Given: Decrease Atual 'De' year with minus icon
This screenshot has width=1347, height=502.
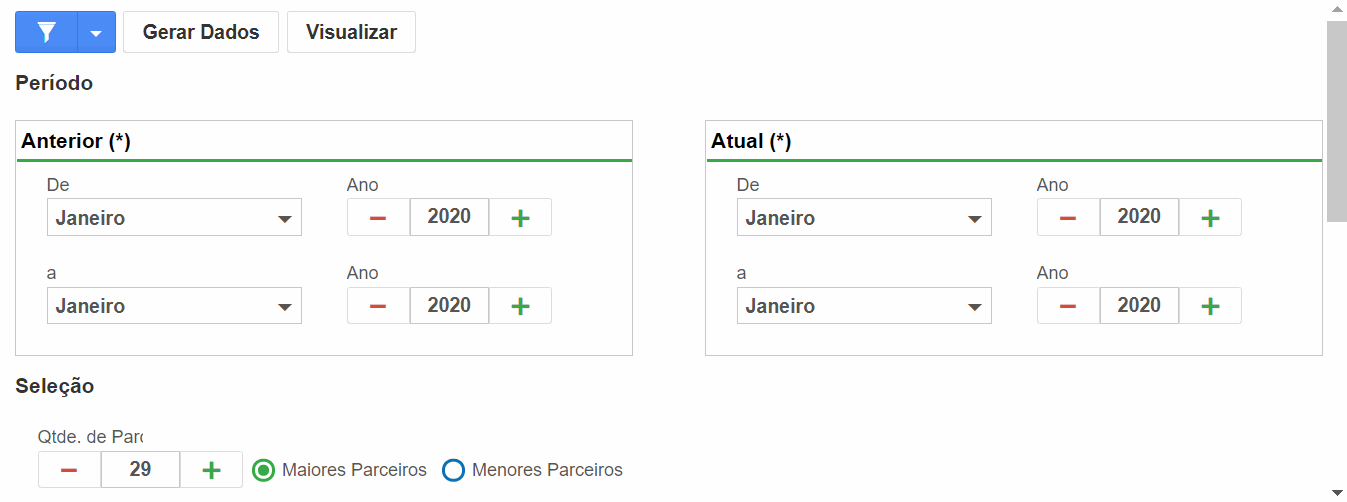Looking at the screenshot, I should [1068, 217].
